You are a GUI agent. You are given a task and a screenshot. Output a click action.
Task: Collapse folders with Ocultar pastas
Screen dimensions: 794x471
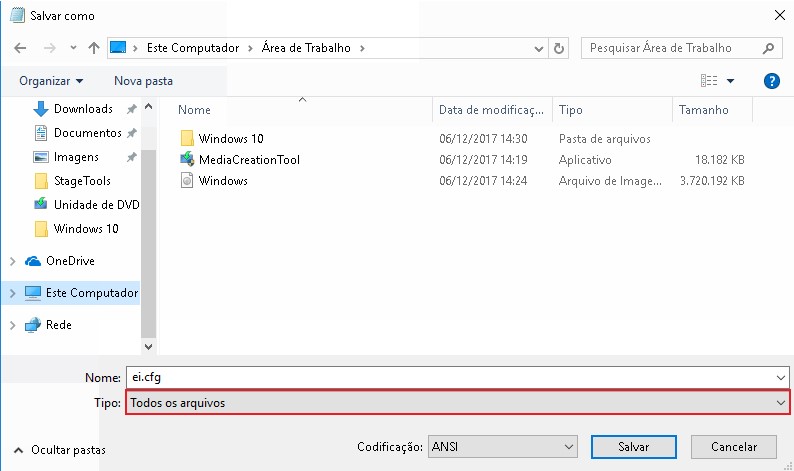point(60,450)
